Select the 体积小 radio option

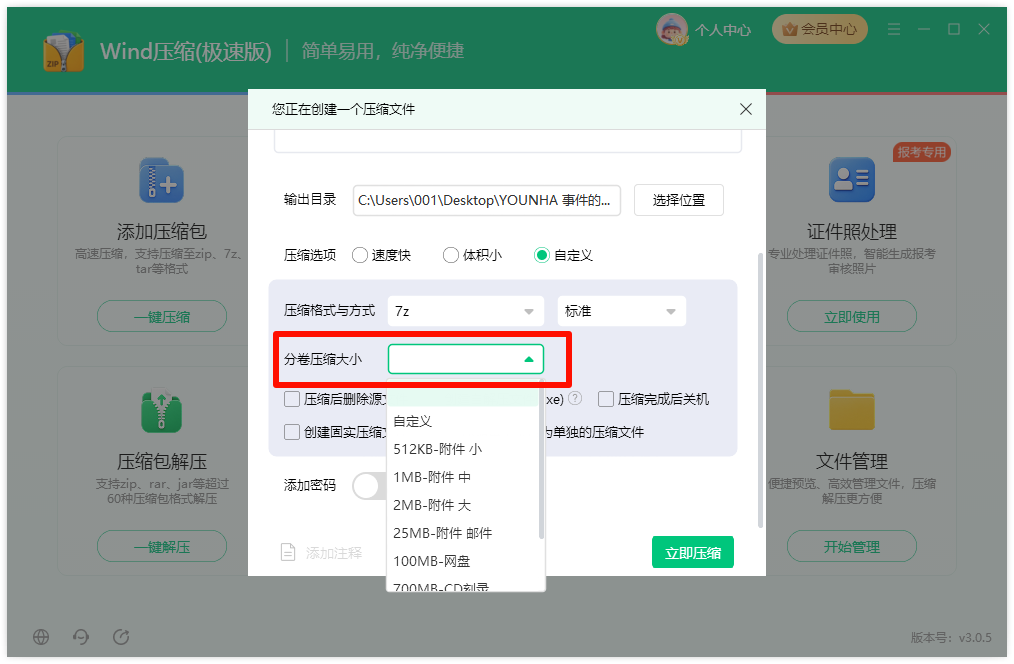pyautogui.click(x=450, y=255)
